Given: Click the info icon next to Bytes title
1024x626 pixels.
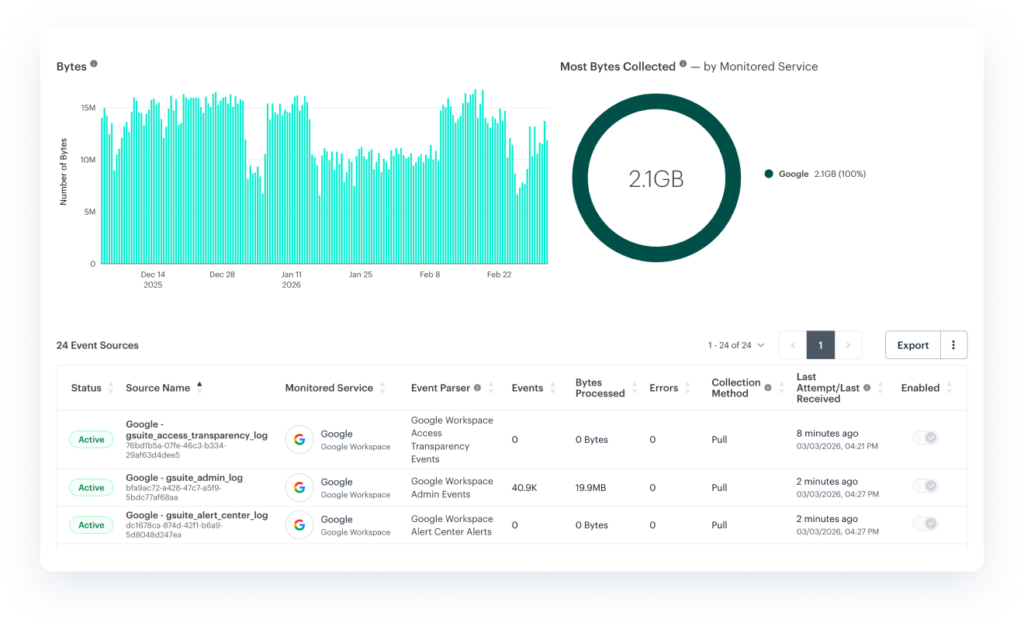Looking at the screenshot, I should pyautogui.click(x=94, y=64).
